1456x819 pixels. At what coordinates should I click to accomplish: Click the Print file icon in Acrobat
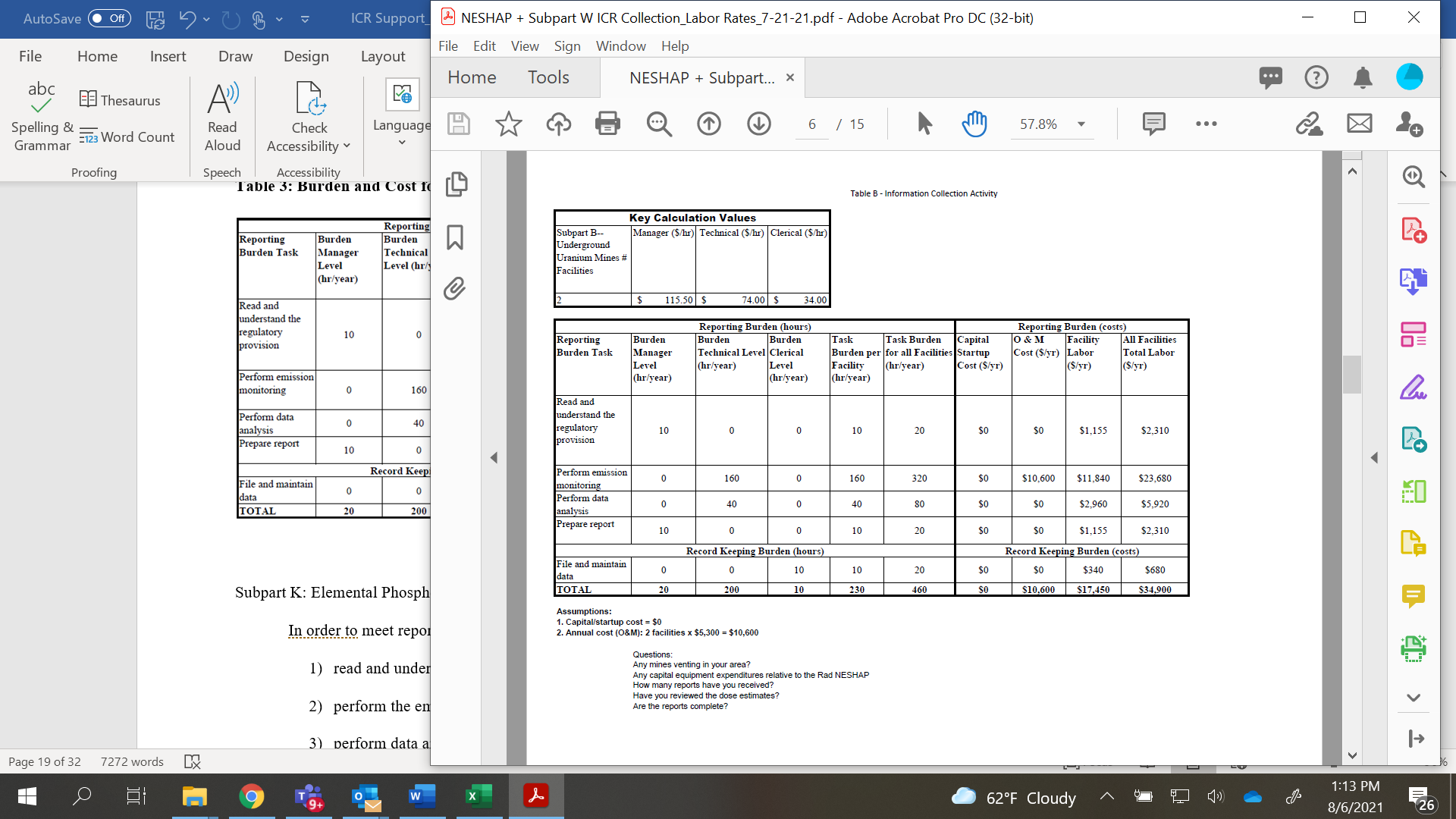pos(607,124)
